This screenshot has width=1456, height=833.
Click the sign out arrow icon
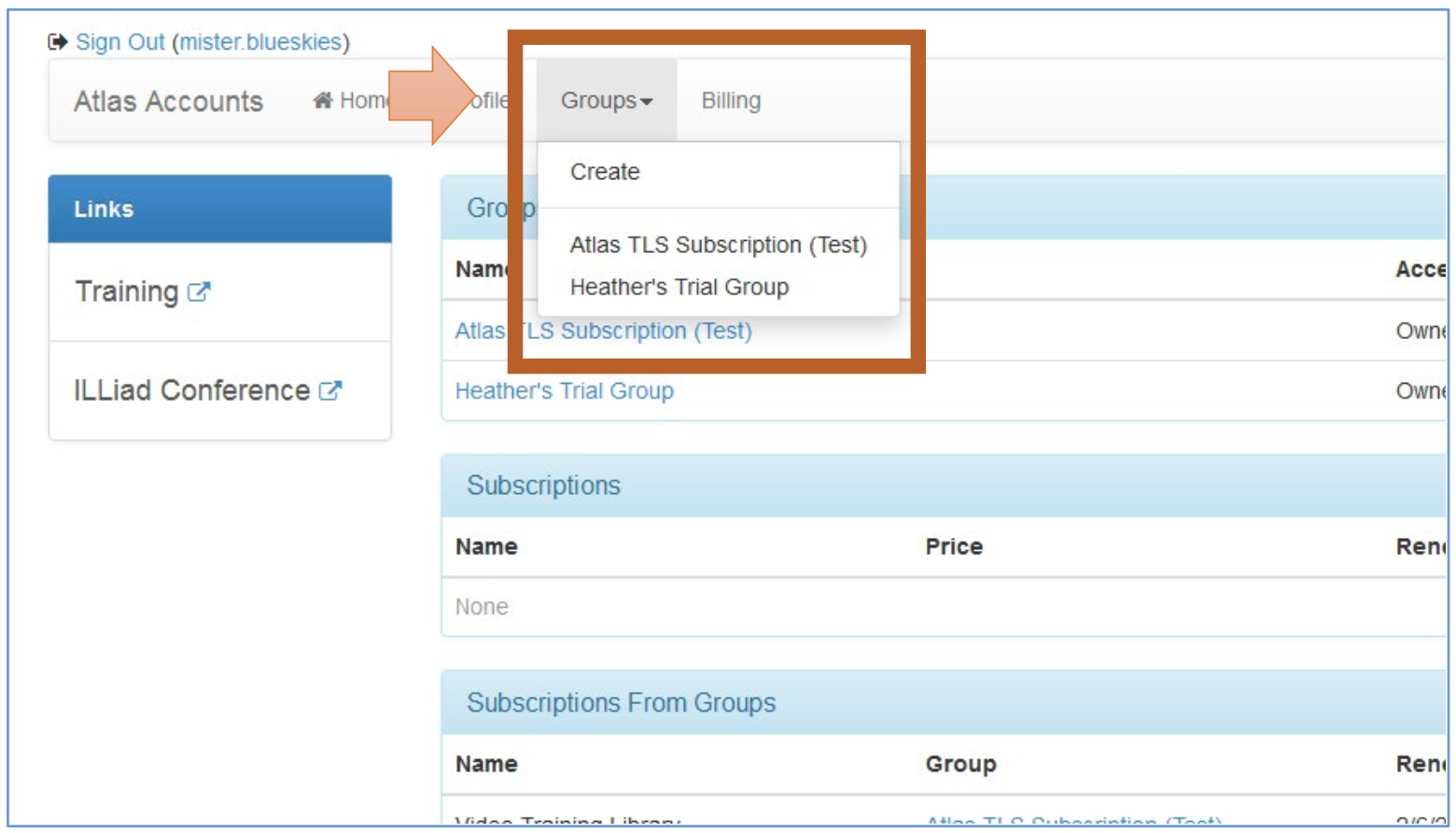(x=58, y=42)
